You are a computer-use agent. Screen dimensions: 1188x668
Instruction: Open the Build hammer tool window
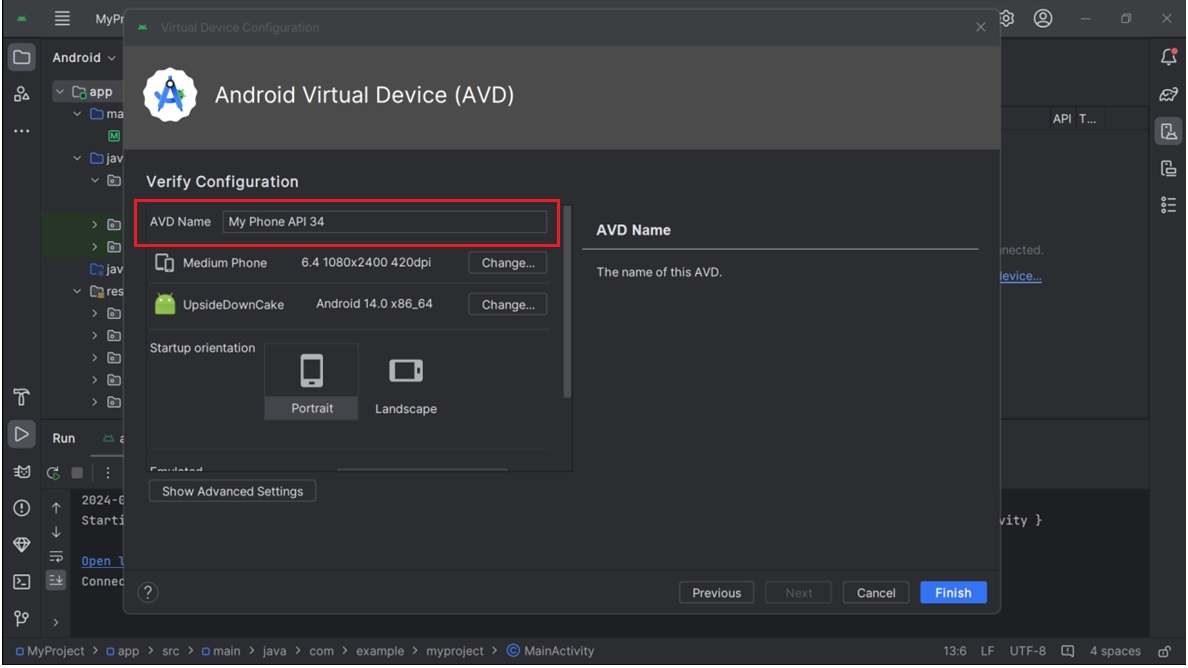22,397
